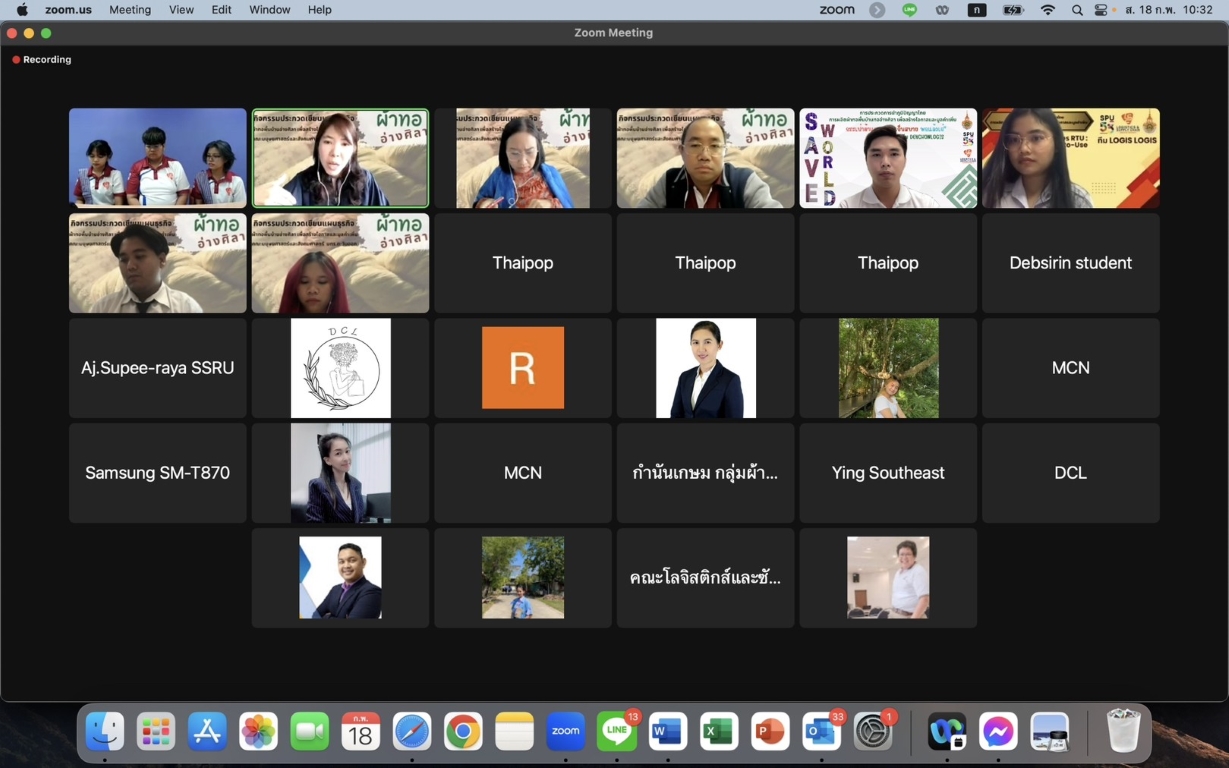1229x768 pixels.
Task: Open Control Center in menu bar
Action: [1101, 10]
